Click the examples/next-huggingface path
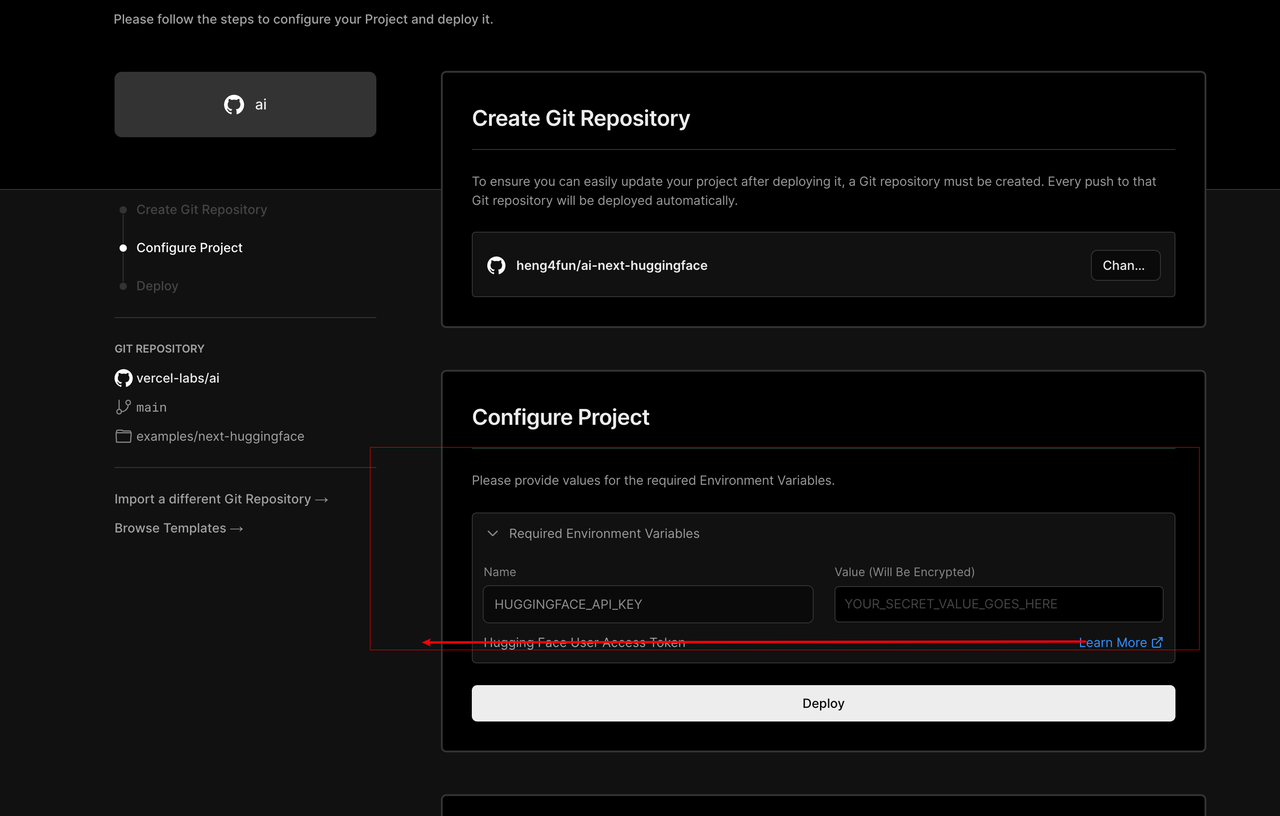The image size is (1280, 816). [x=220, y=436]
